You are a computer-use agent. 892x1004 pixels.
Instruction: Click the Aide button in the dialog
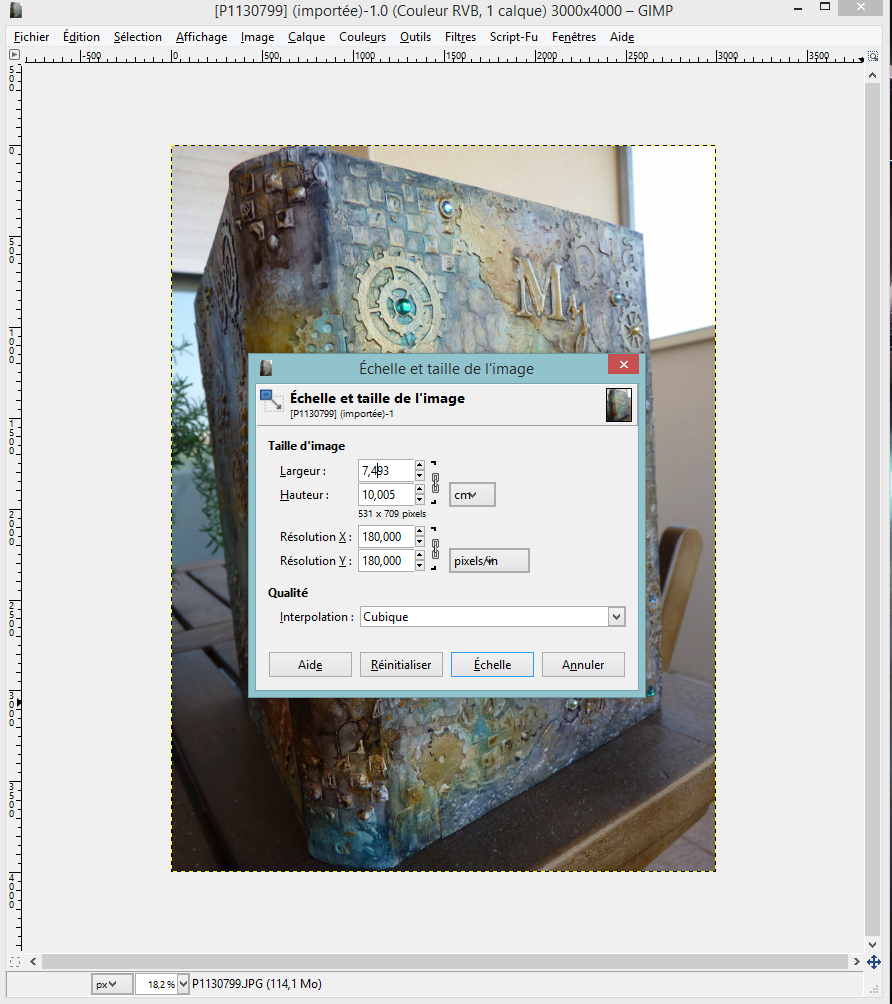[x=310, y=665]
